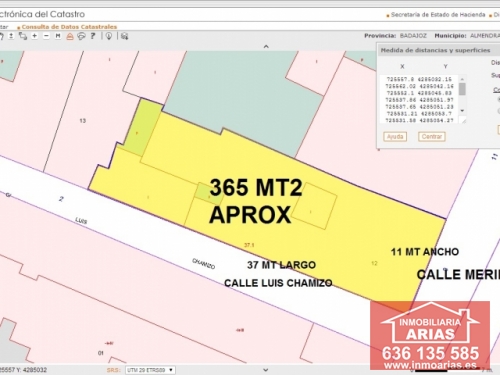Click the Ayuda button
The height and width of the screenshot is (375, 500).
point(395,137)
